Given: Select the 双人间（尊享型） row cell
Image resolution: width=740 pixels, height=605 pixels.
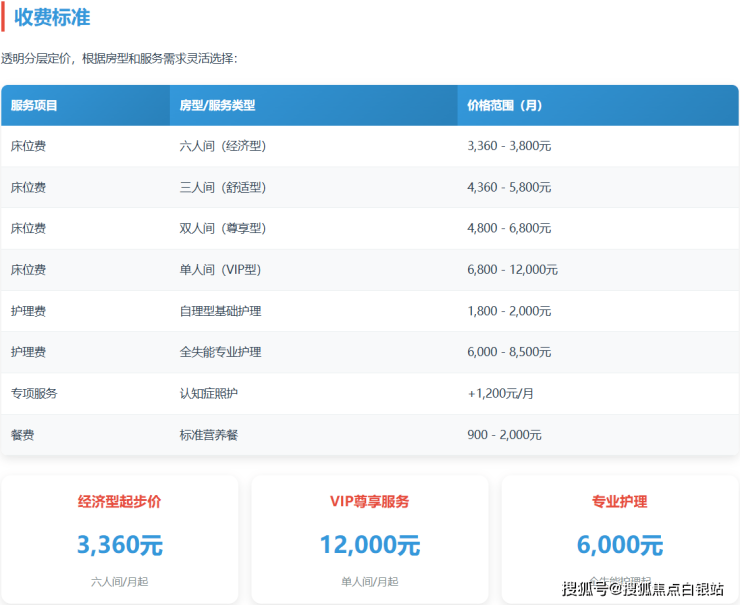Looking at the screenshot, I should click(222, 228).
